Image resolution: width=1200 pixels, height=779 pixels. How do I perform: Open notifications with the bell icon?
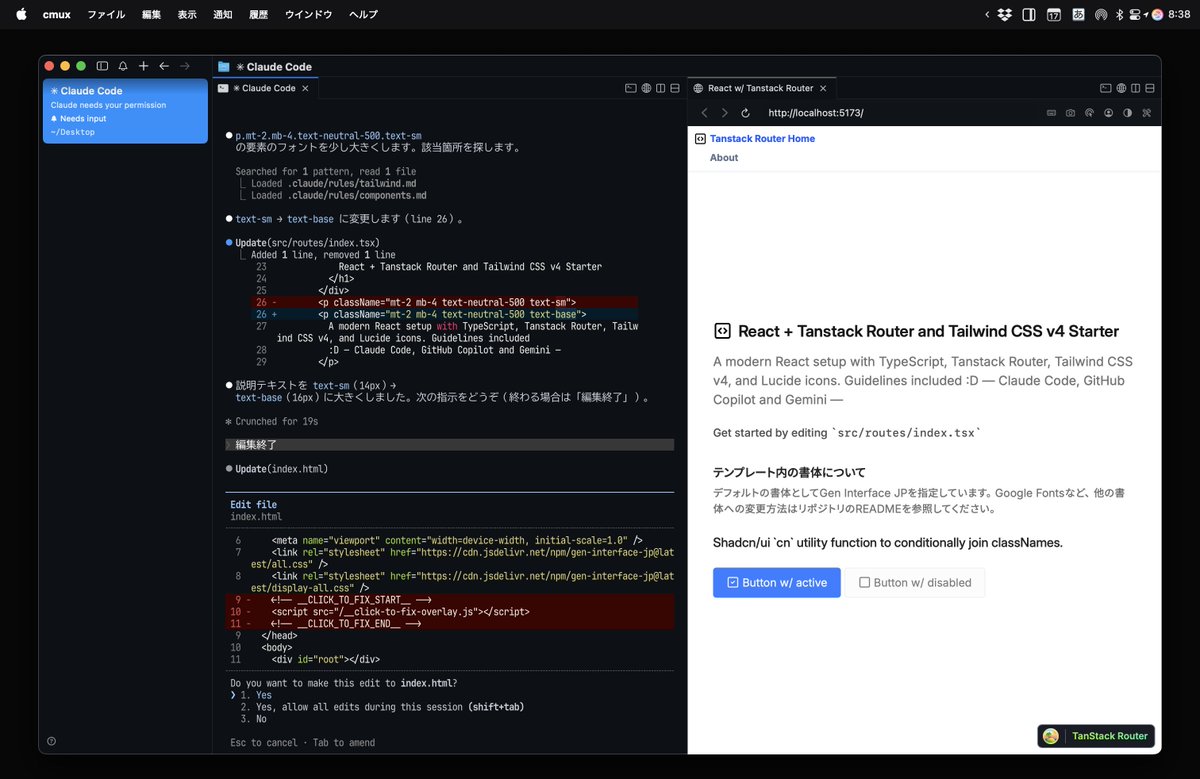123,66
